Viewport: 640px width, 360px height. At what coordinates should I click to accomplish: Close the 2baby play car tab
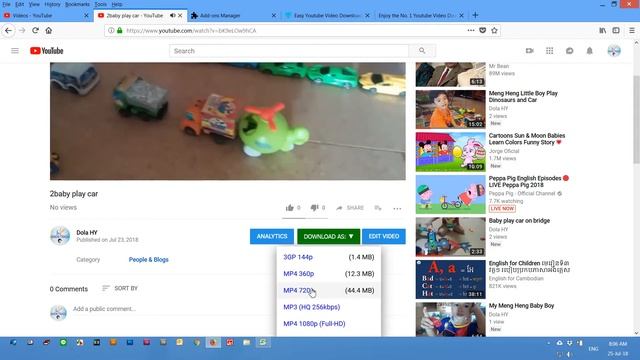click(x=180, y=16)
